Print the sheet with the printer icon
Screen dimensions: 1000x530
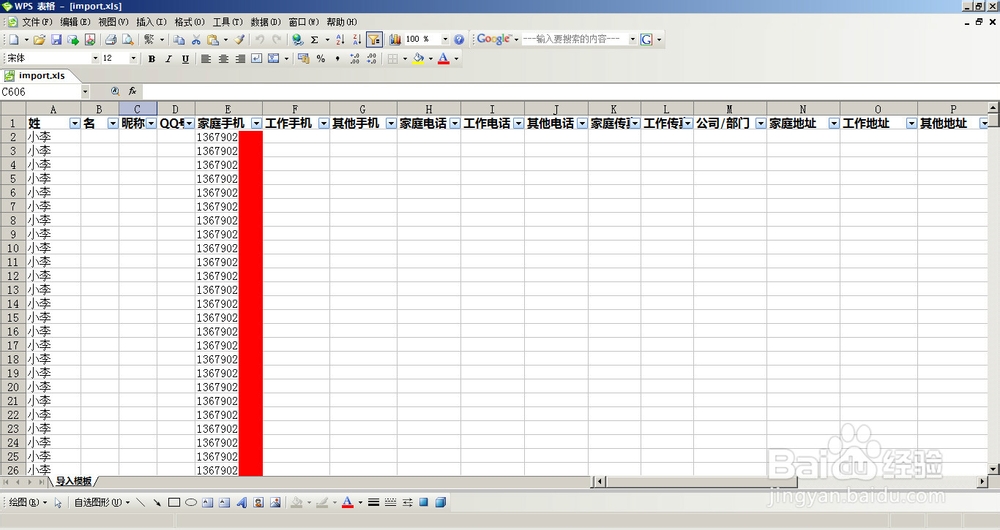tap(111, 40)
